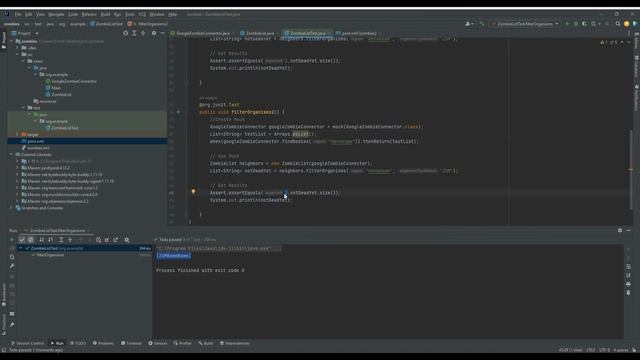This screenshot has height=360, width=640.
Task: Open the Navigate menu
Action: pyautogui.click(x=56, y=14)
